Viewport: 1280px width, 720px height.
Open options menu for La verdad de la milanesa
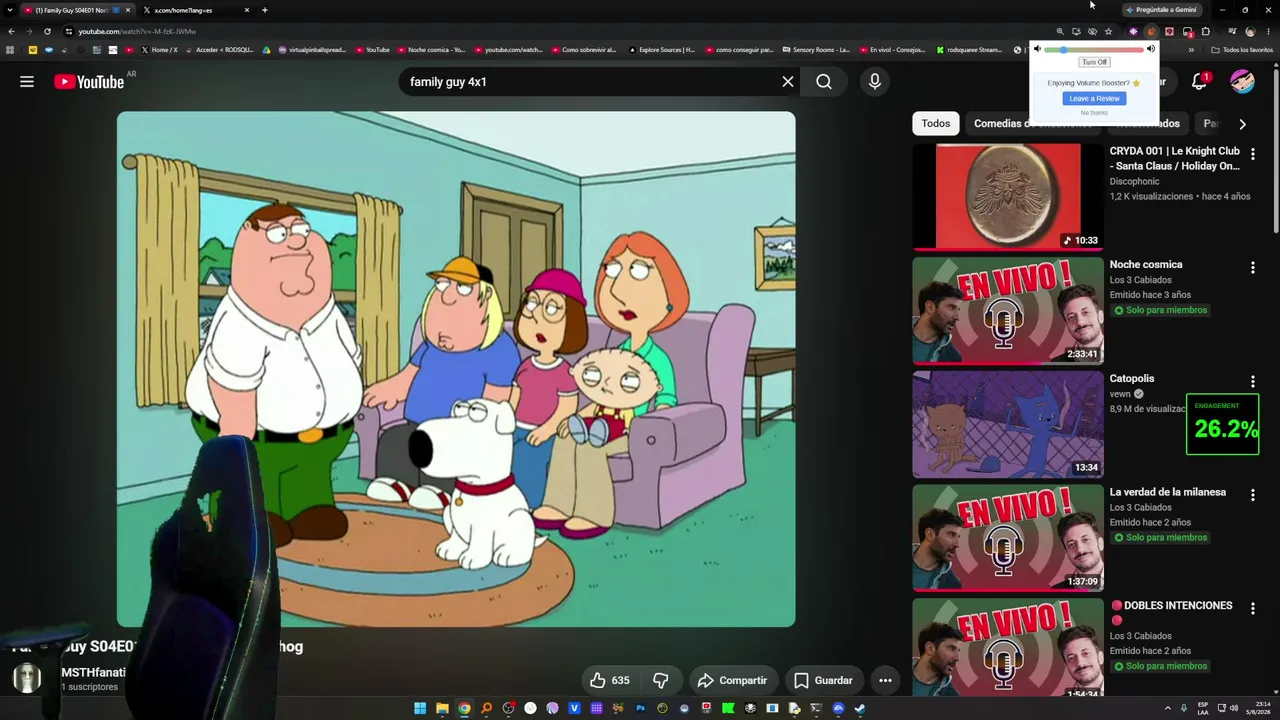click(x=1252, y=496)
